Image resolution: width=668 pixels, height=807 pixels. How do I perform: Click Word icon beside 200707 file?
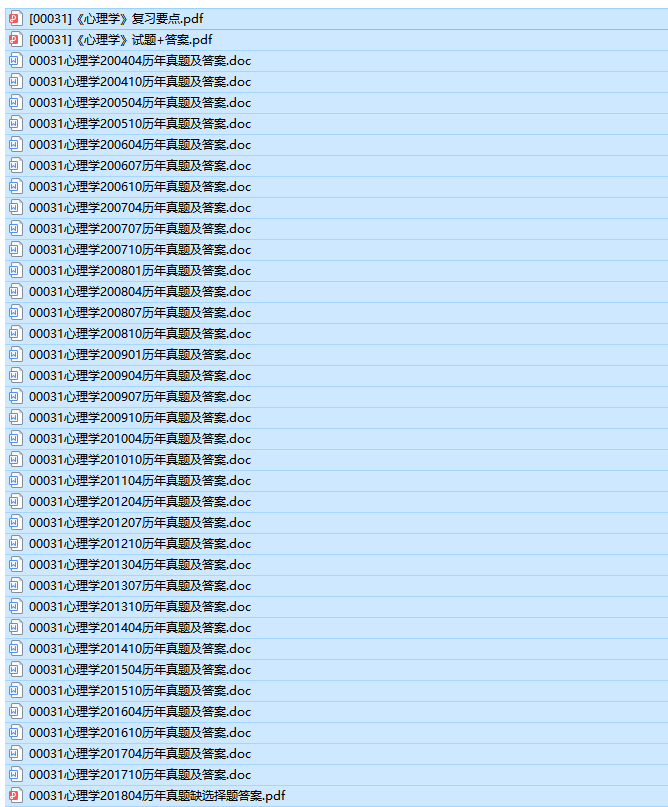click(x=15, y=229)
